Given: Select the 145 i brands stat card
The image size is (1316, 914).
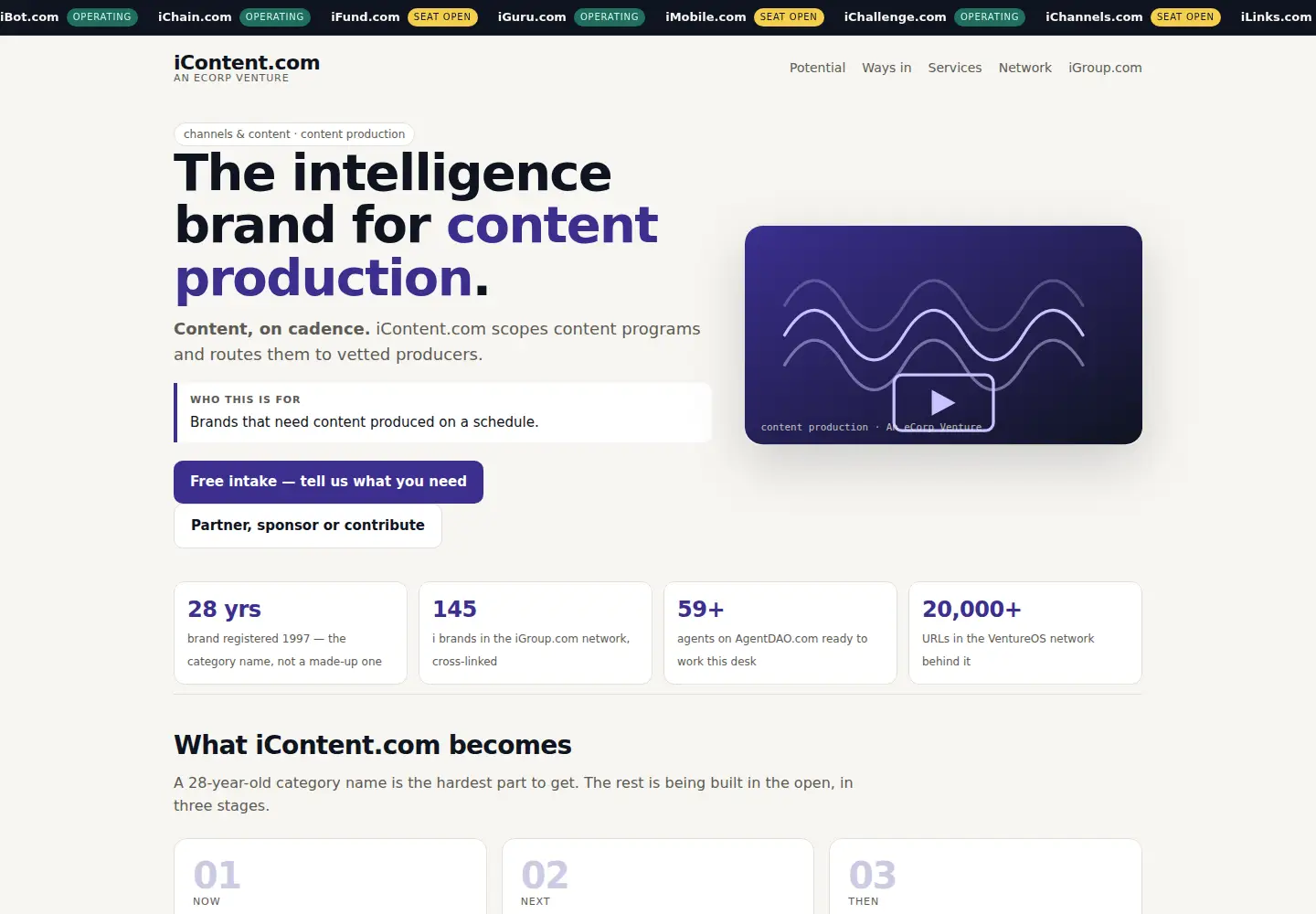Looking at the screenshot, I should (536, 633).
